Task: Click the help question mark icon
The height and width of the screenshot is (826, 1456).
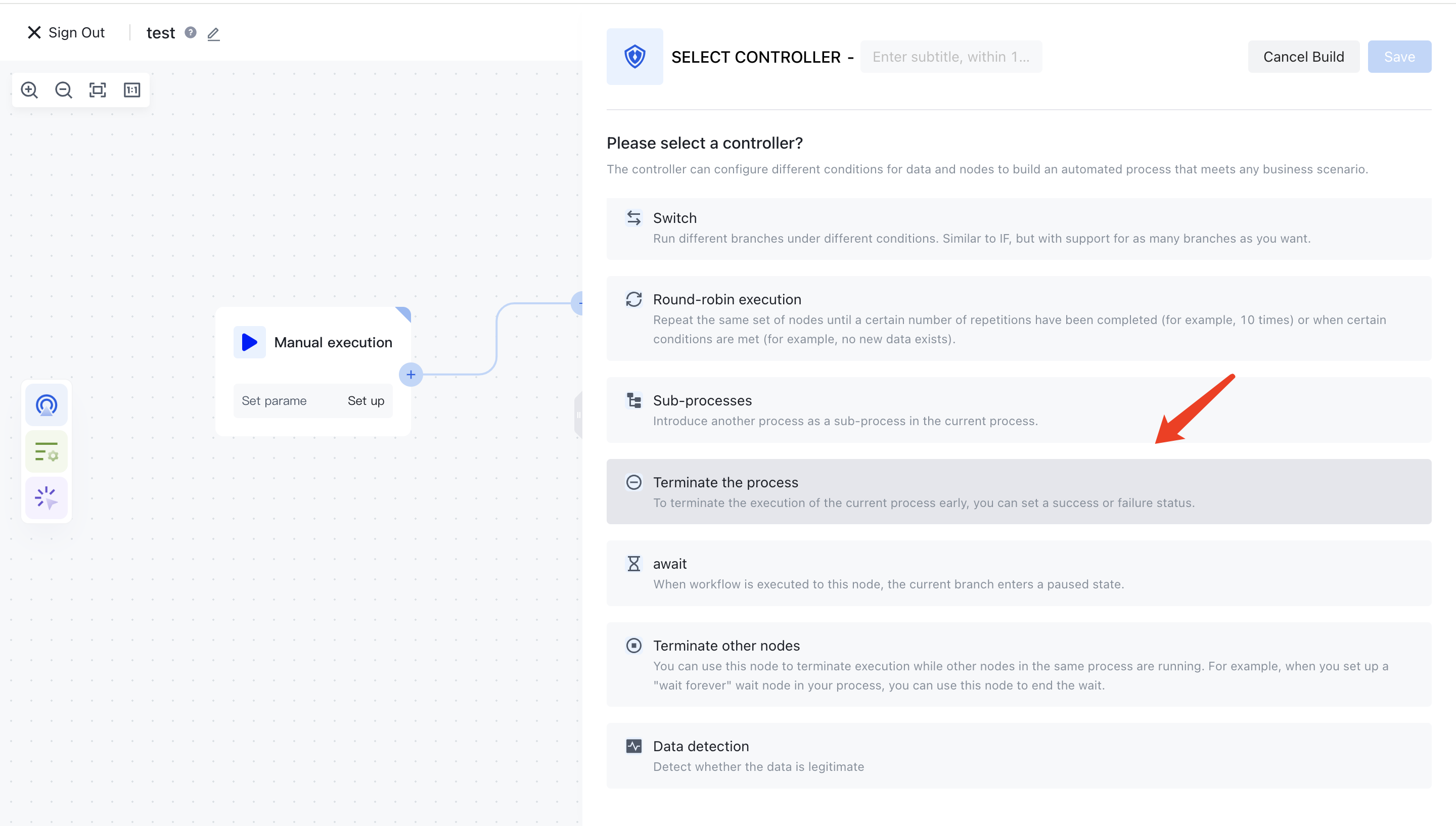Action: point(191,33)
